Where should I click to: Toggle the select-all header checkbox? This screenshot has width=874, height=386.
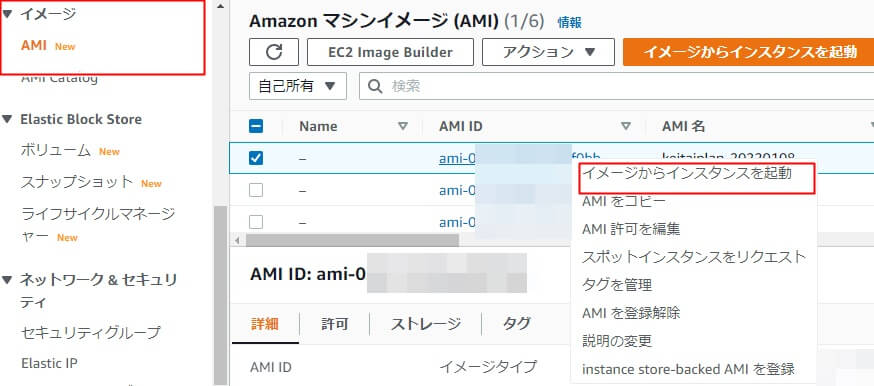click(x=256, y=126)
